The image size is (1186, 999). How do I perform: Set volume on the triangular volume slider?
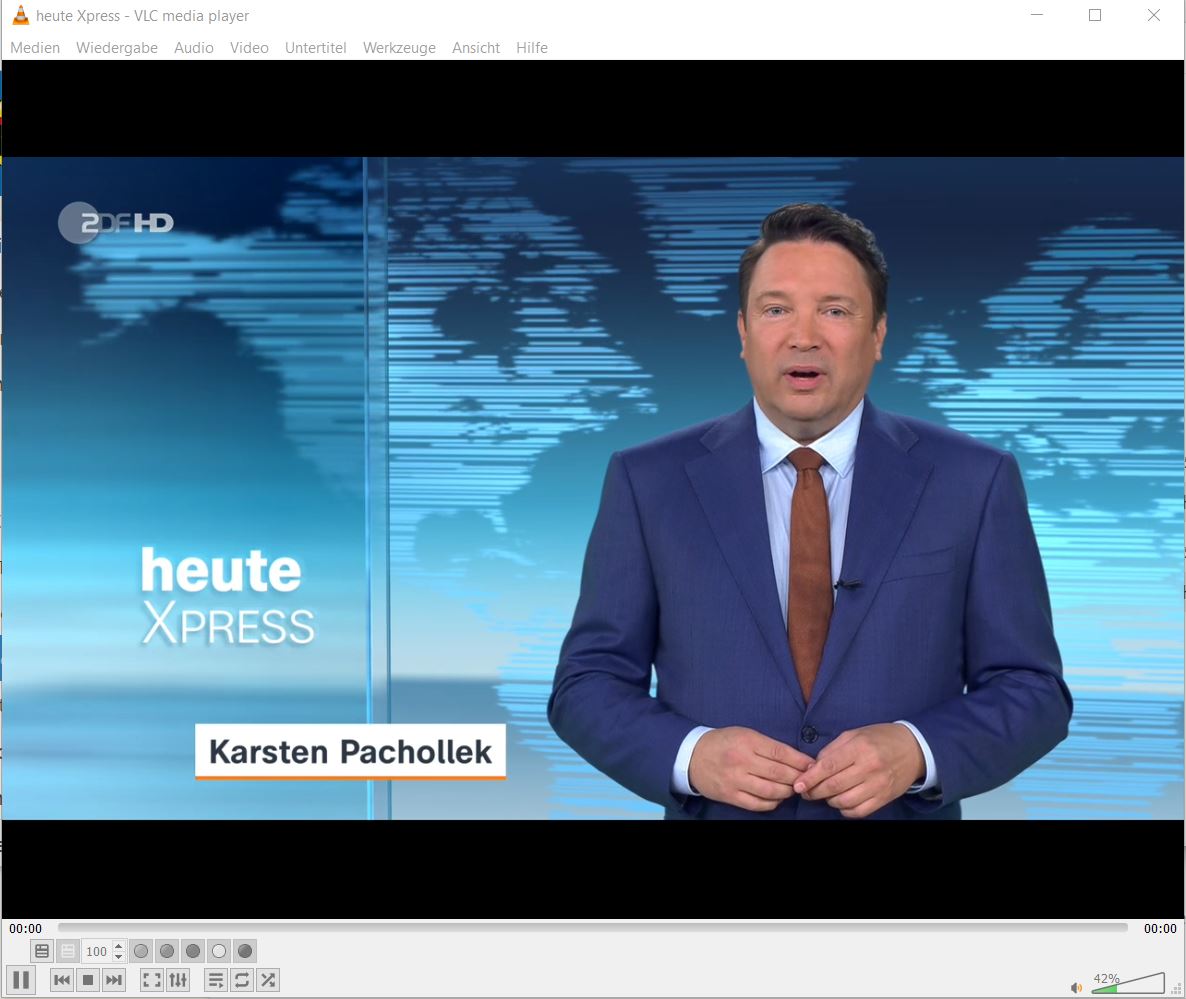coord(1128,983)
